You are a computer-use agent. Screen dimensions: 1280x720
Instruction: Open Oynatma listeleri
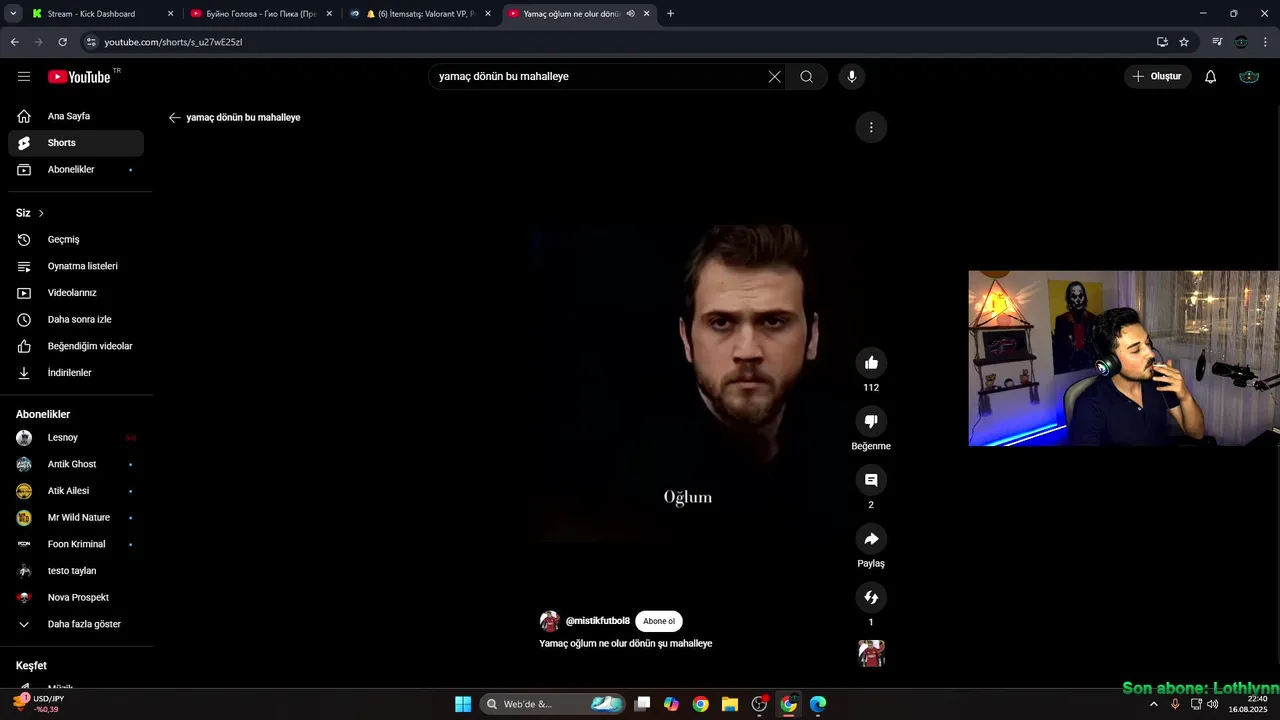tap(76, 266)
